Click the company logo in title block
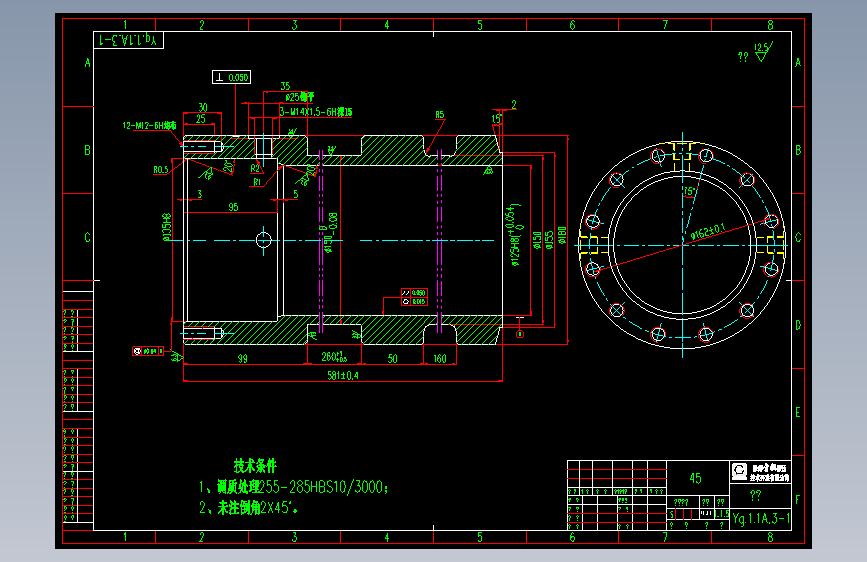Image resolution: width=867 pixels, height=562 pixels. coord(739,472)
